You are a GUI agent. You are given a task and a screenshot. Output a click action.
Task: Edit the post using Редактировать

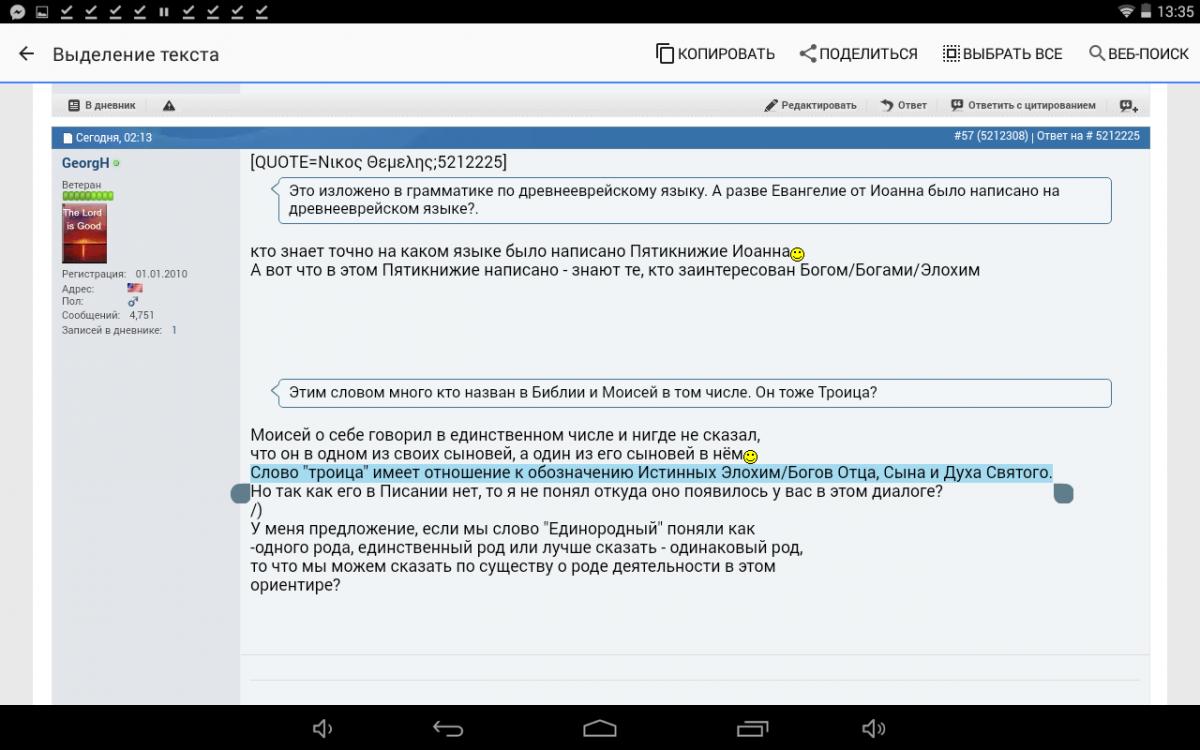[810, 105]
